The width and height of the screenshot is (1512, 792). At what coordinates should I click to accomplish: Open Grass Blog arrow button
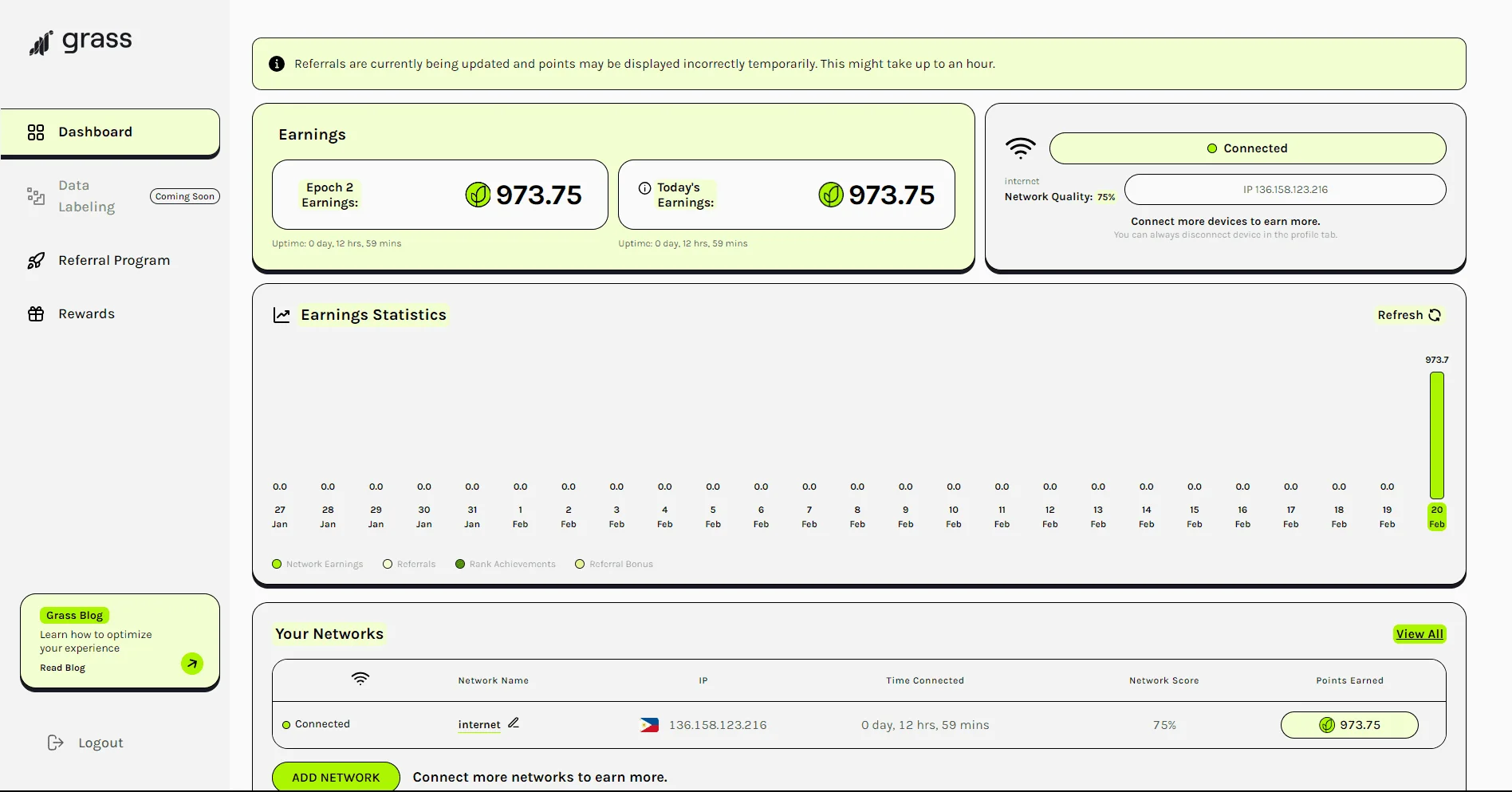[192, 664]
